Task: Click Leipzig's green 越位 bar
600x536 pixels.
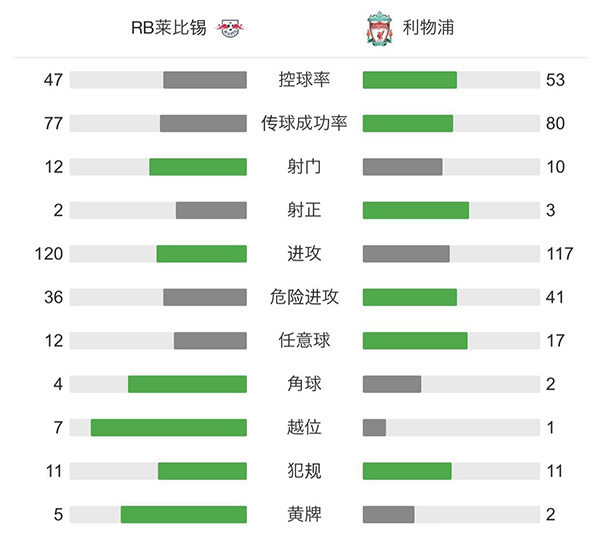Action: (168, 427)
